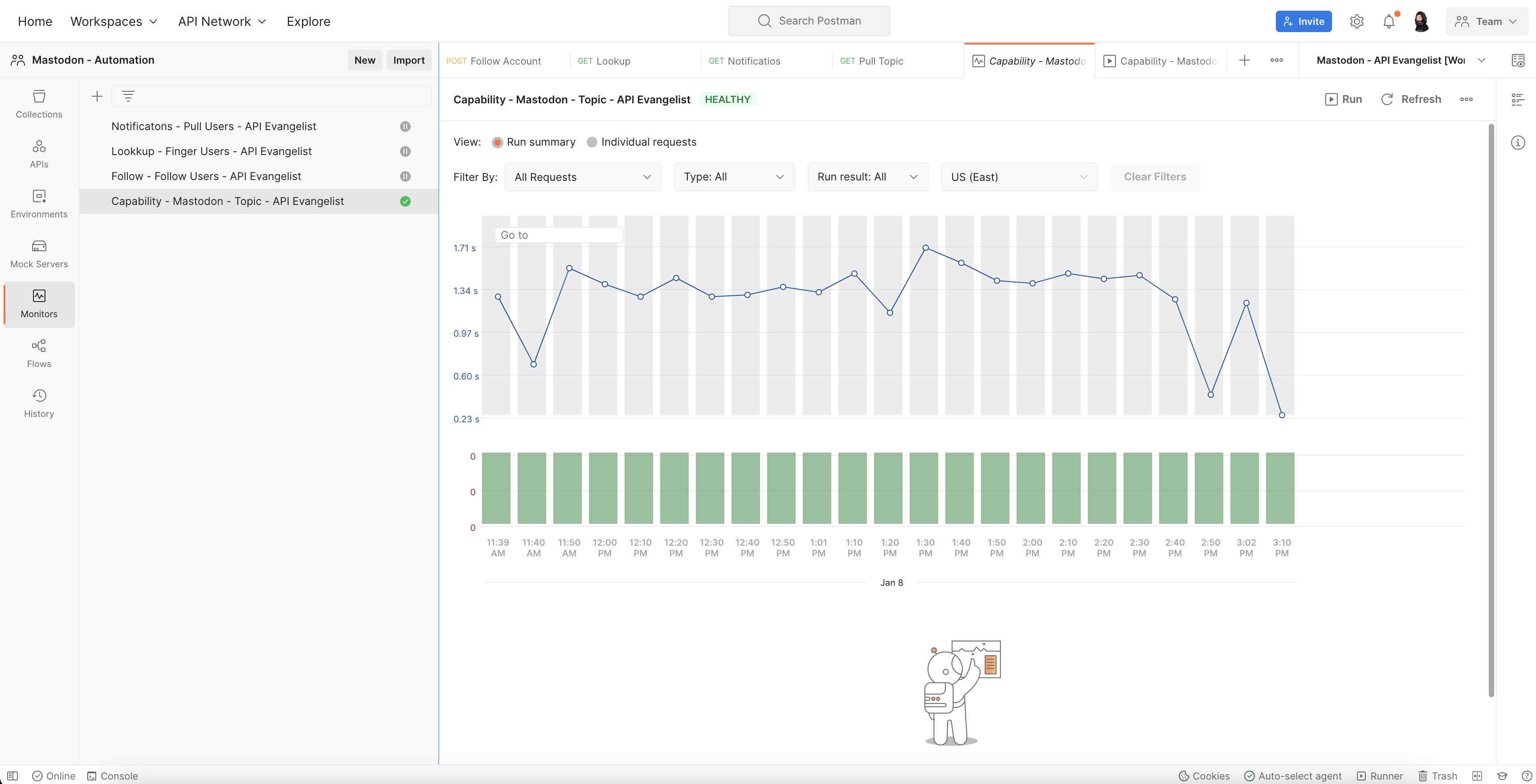Open user avatar profile menu
Viewport: 1536px width, 784px height.
click(1421, 21)
